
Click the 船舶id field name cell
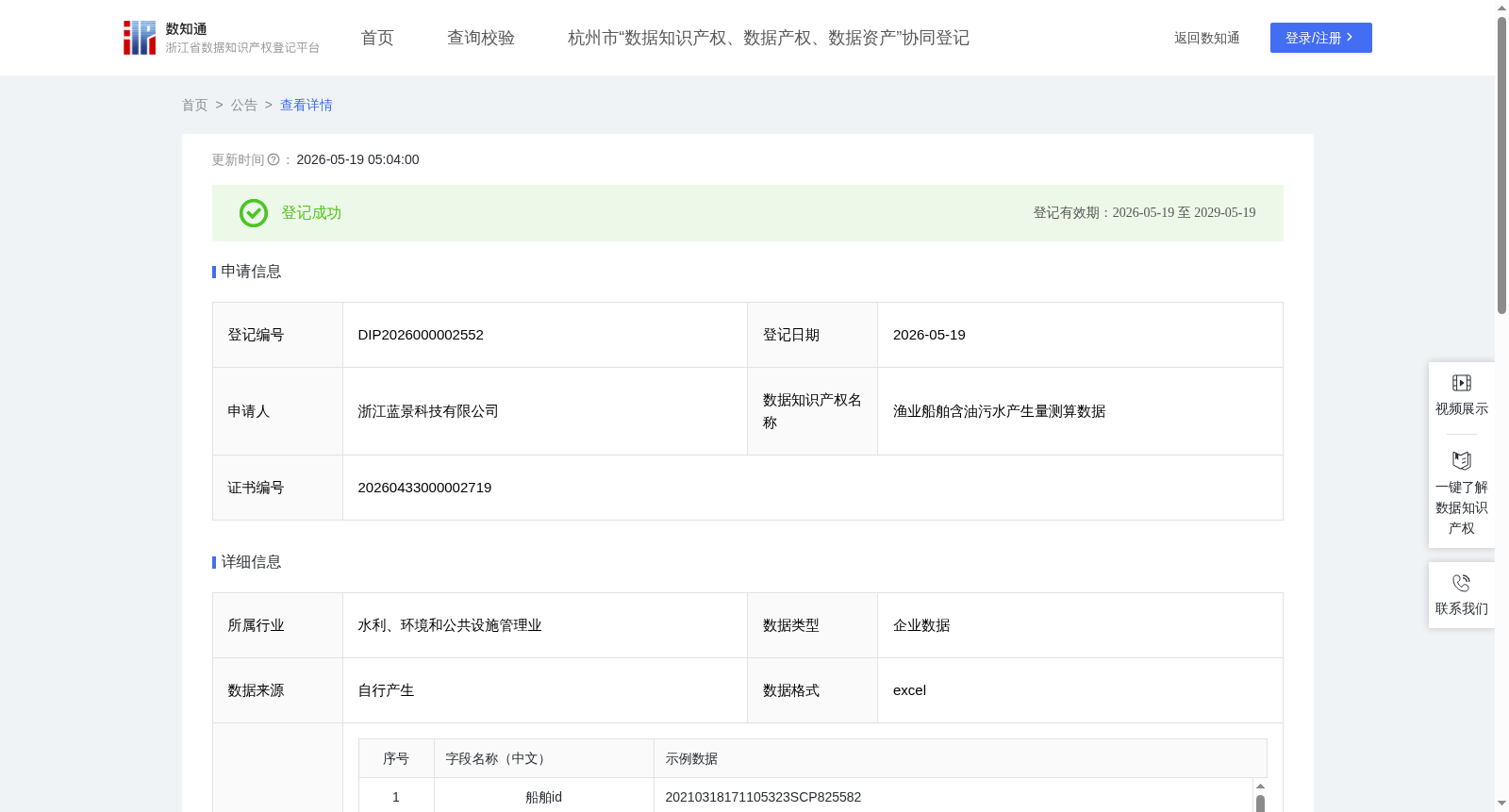(543, 797)
